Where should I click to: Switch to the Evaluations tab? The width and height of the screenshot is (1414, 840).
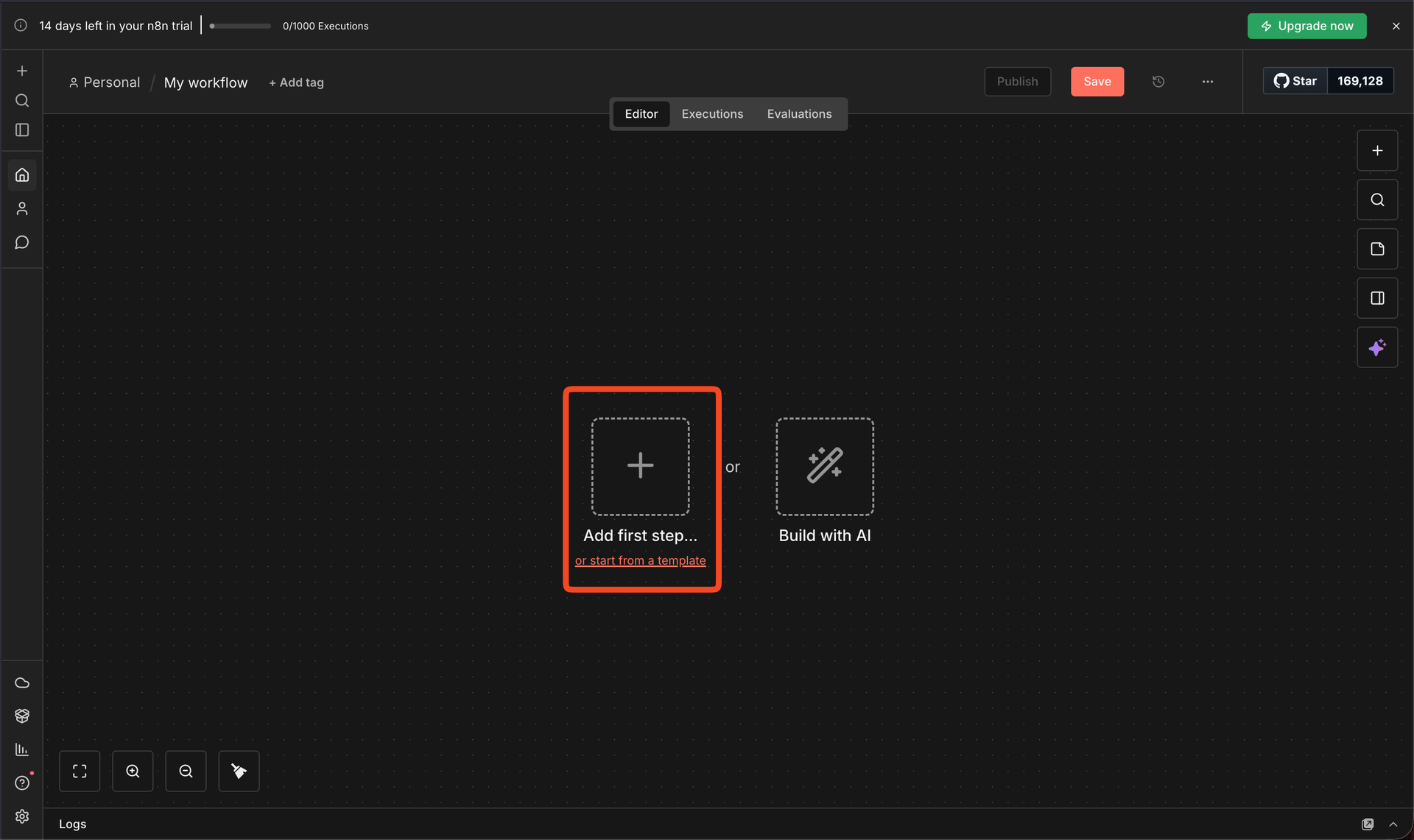[799, 114]
